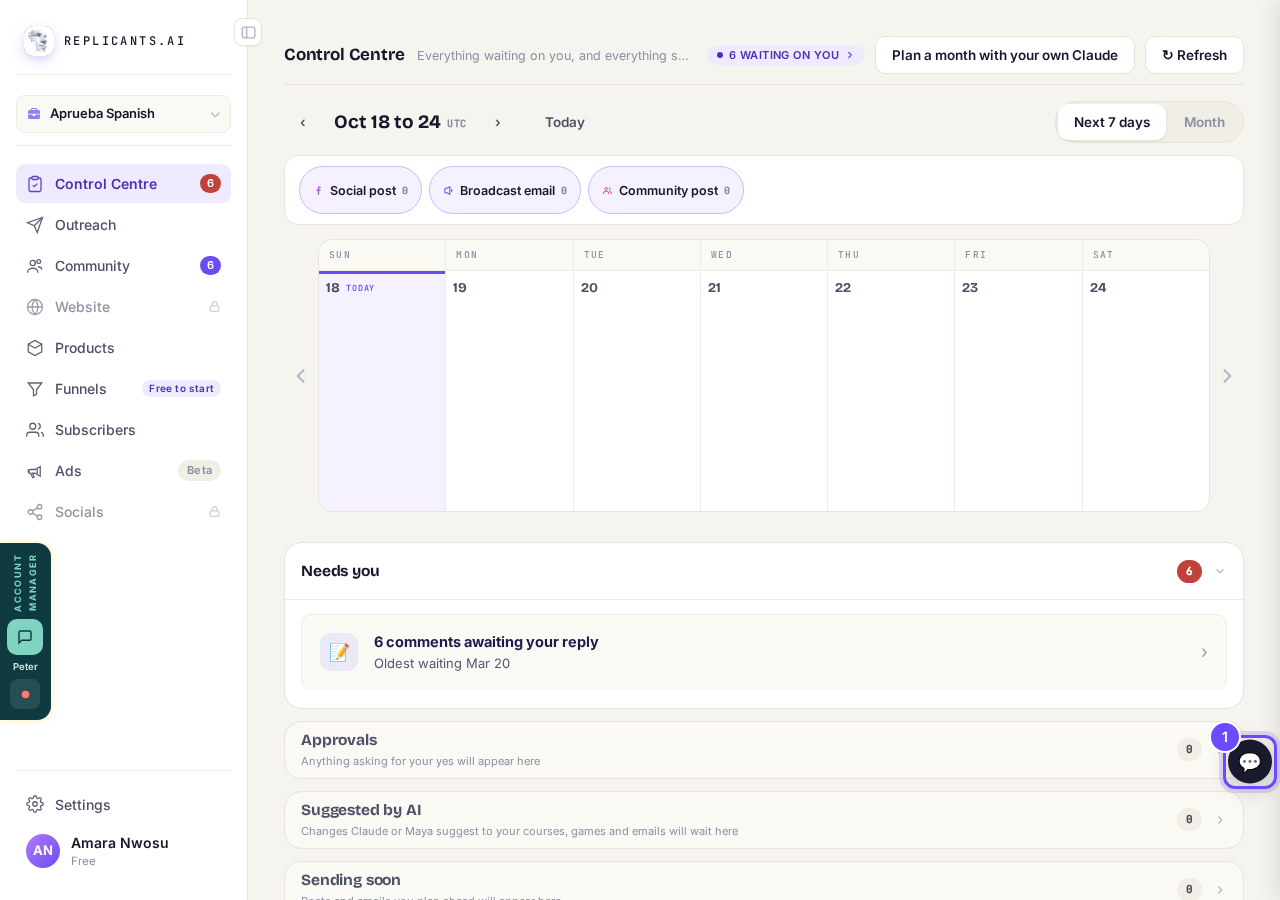
Task: Switch calendar to Month view
Action: [1204, 122]
